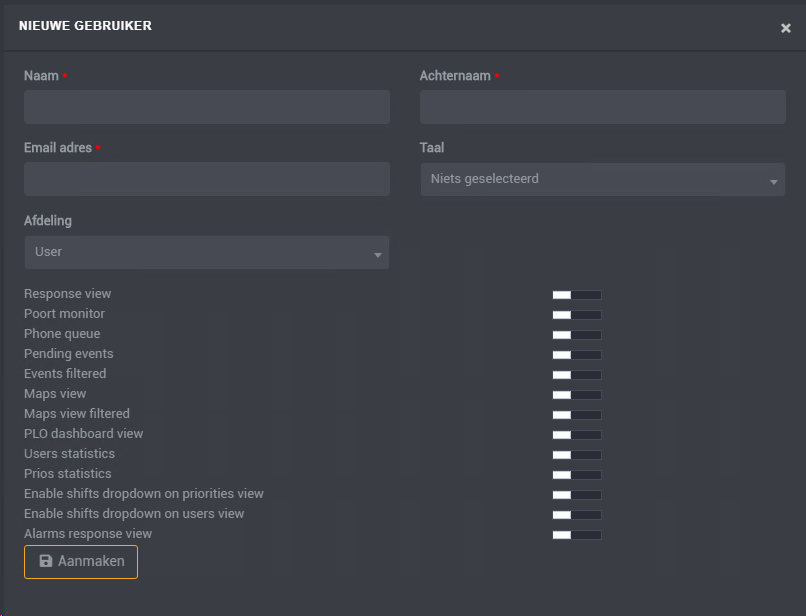Click into the Email adres field
Image resolution: width=806 pixels, height=616 pixels.
tap(207, 179)
